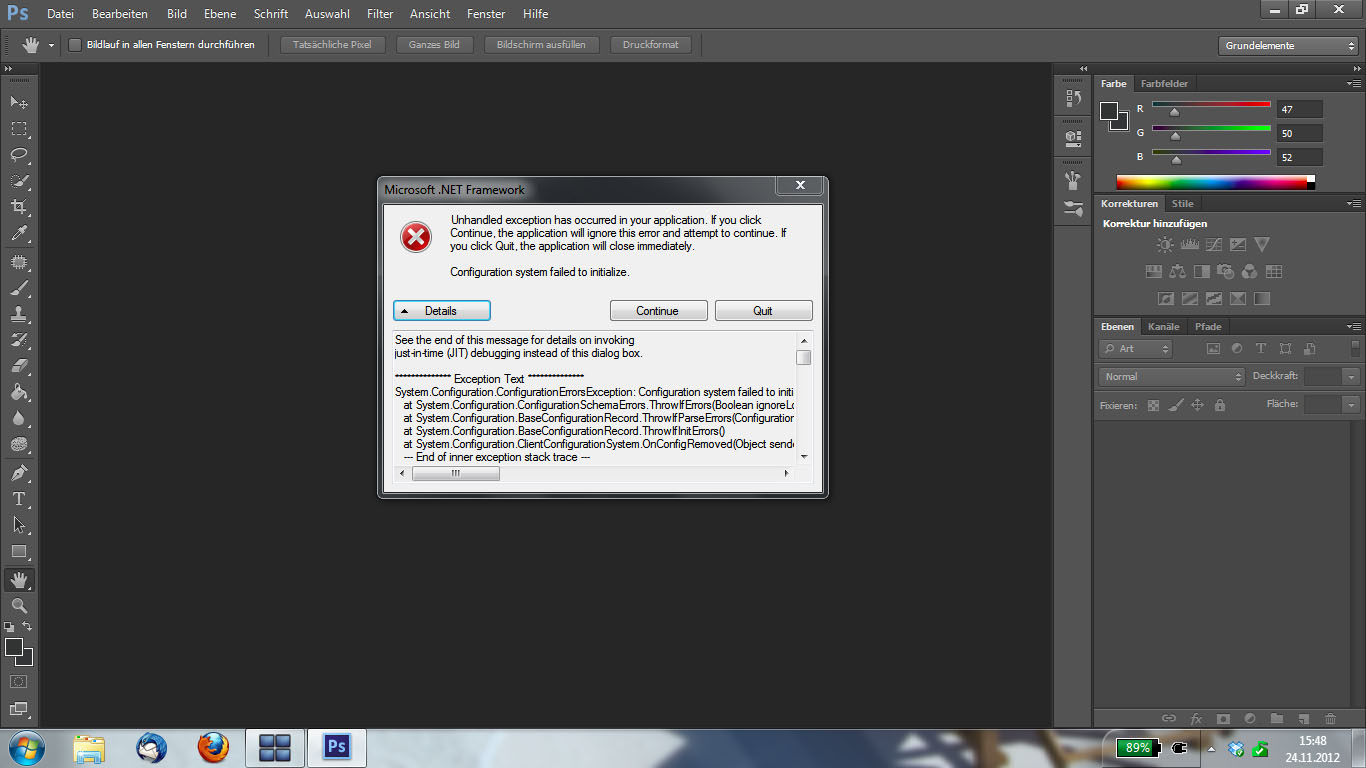Select the Crop tool
This screenshot has width=1366, height=768.
point(19,207)
